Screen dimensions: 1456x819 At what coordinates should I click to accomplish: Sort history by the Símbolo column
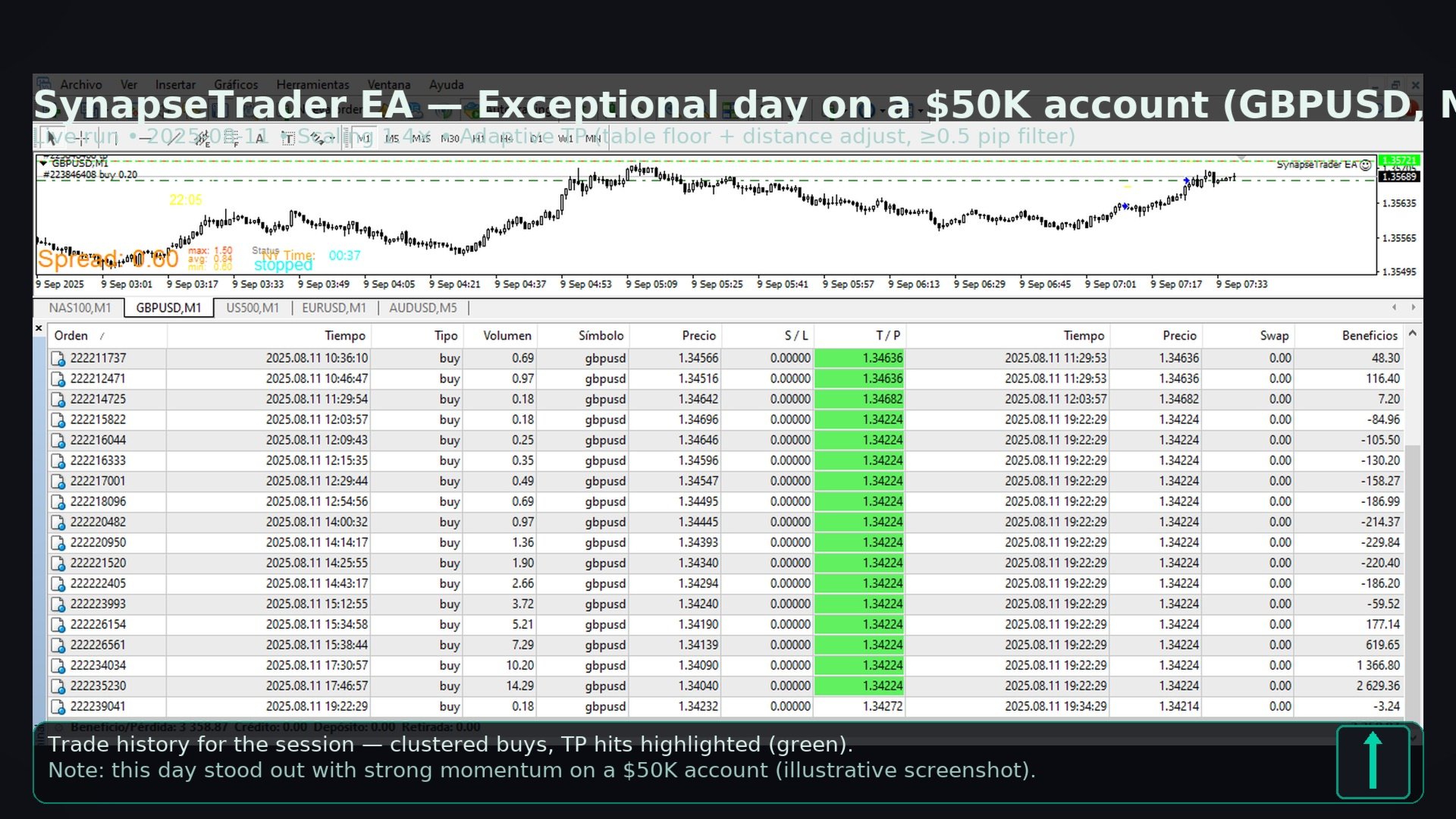pyautogui.click(x=582, y=336)
